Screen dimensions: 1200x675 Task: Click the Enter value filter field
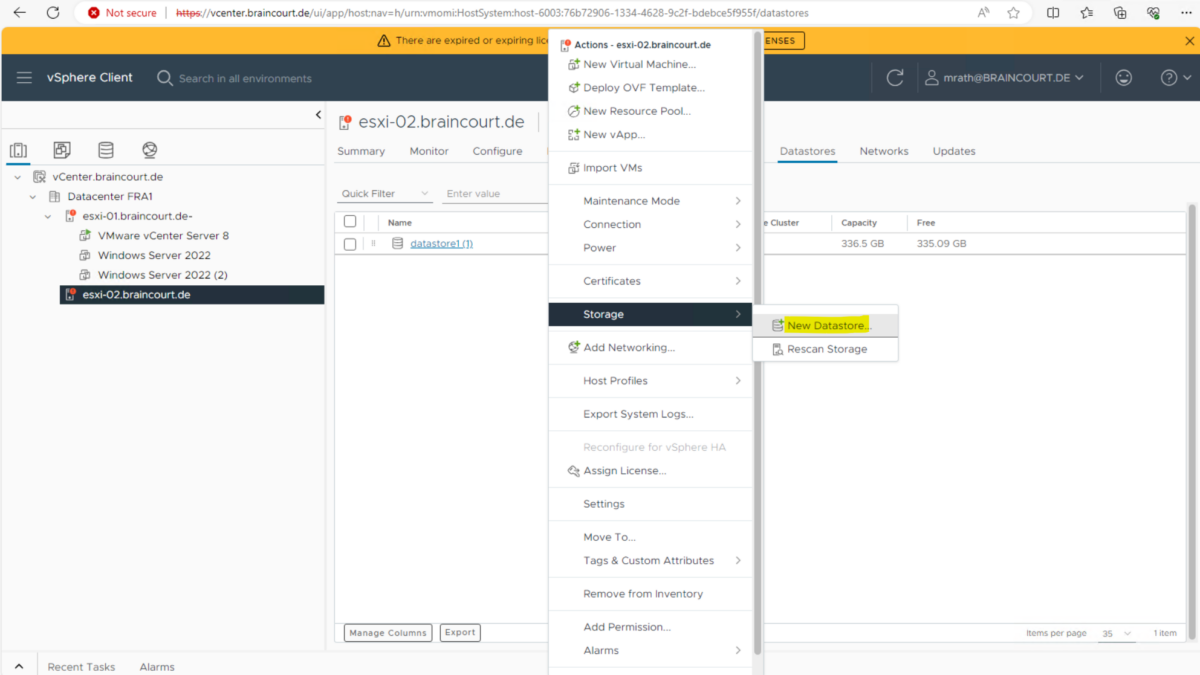click(x=492, y=194)
